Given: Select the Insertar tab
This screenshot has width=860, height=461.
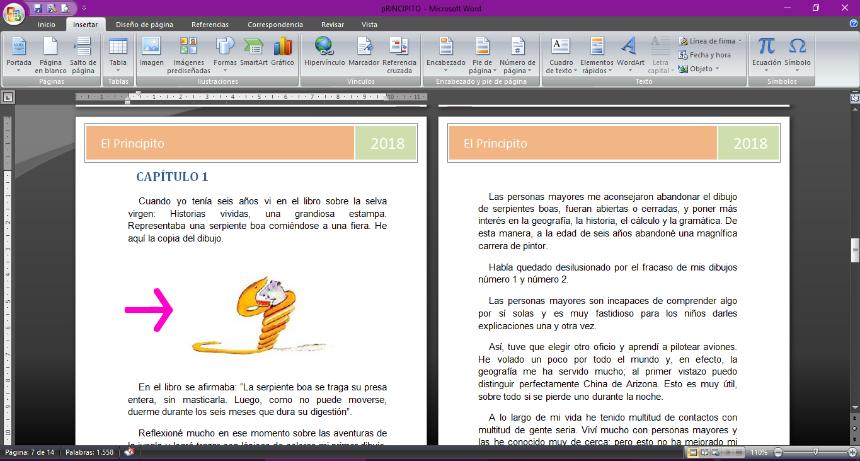Looking at the screenshot, I should [86, 24].
